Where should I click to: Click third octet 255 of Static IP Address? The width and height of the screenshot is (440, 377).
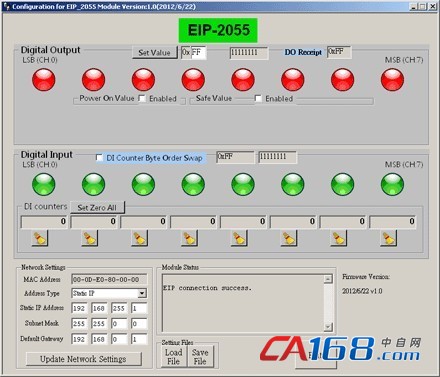(119, 308)
